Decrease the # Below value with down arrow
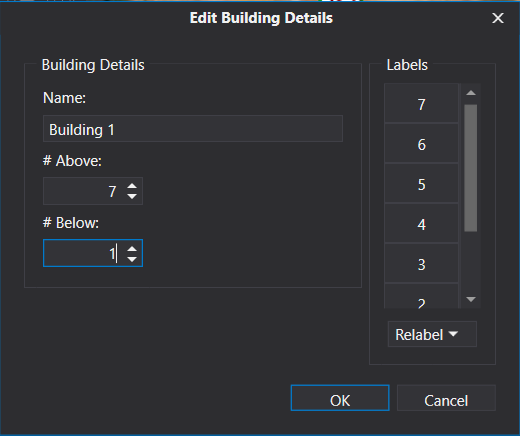 click(132, 259)
